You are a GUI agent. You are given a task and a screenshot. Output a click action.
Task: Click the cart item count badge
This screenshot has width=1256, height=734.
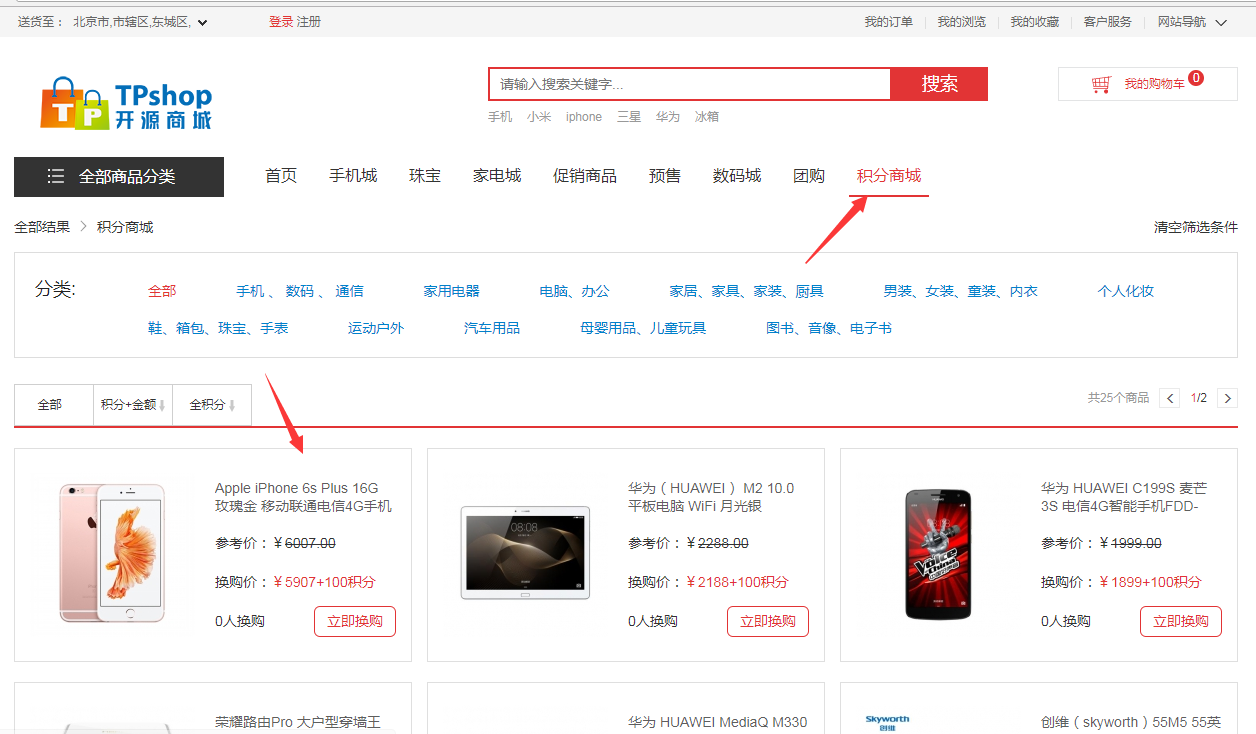tap(1196, 78)
